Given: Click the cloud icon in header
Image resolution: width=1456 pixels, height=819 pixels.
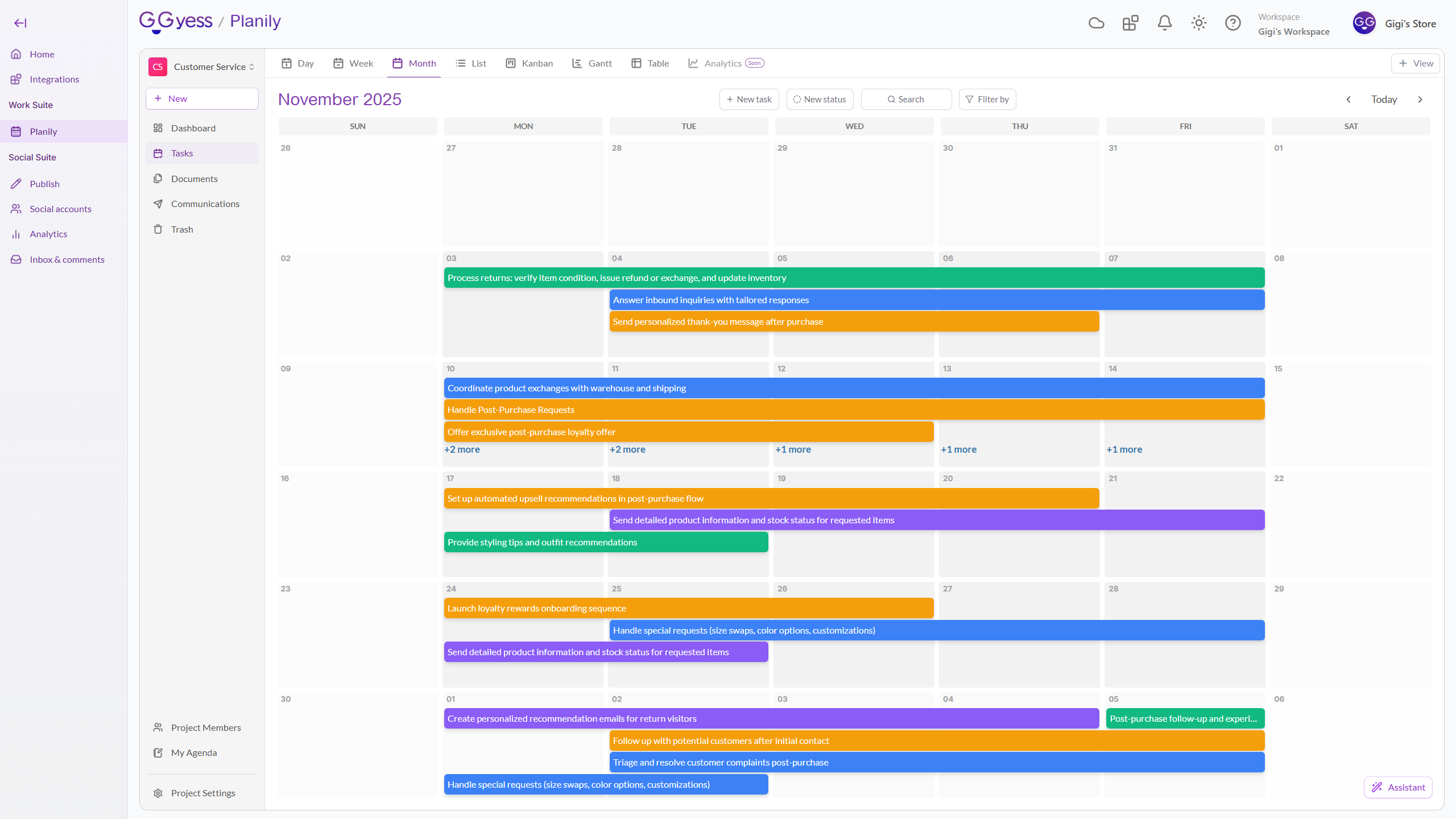Looking at the screenshot, I should coord(1096,23).
